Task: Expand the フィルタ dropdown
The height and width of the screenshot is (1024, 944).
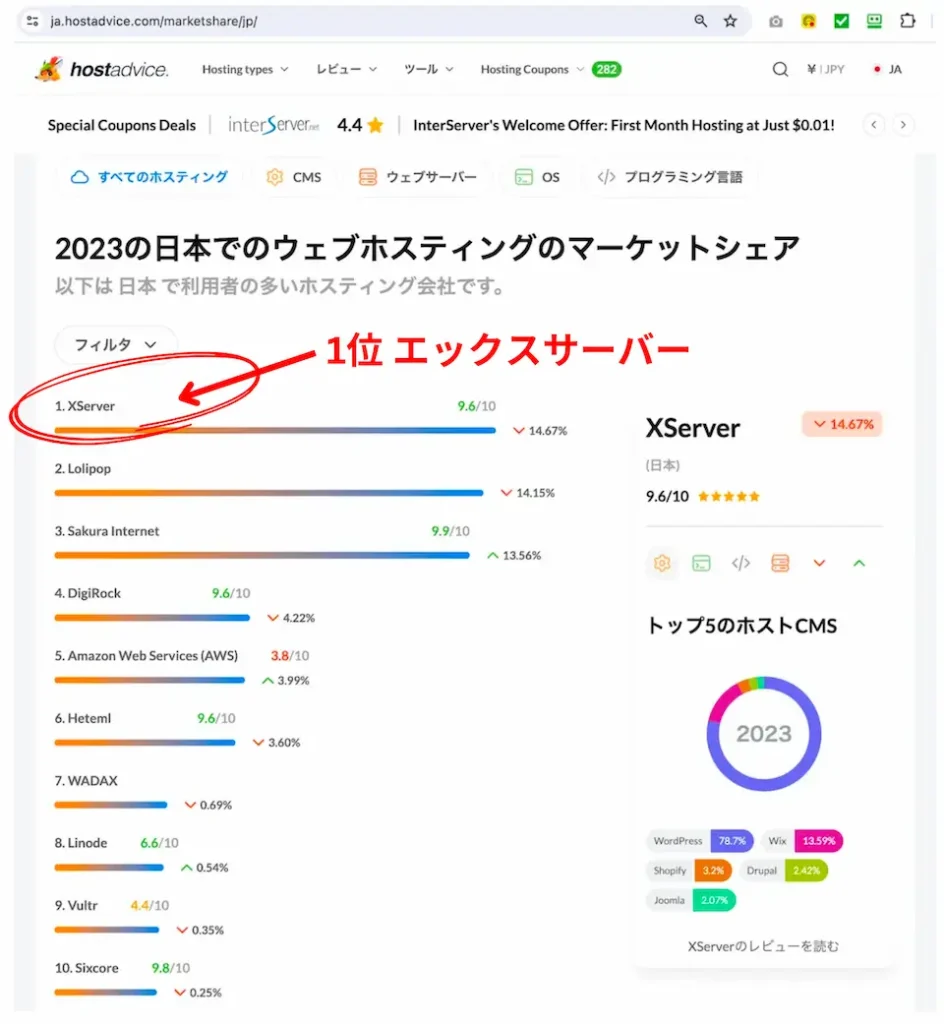Action: (x=116, y=344)
